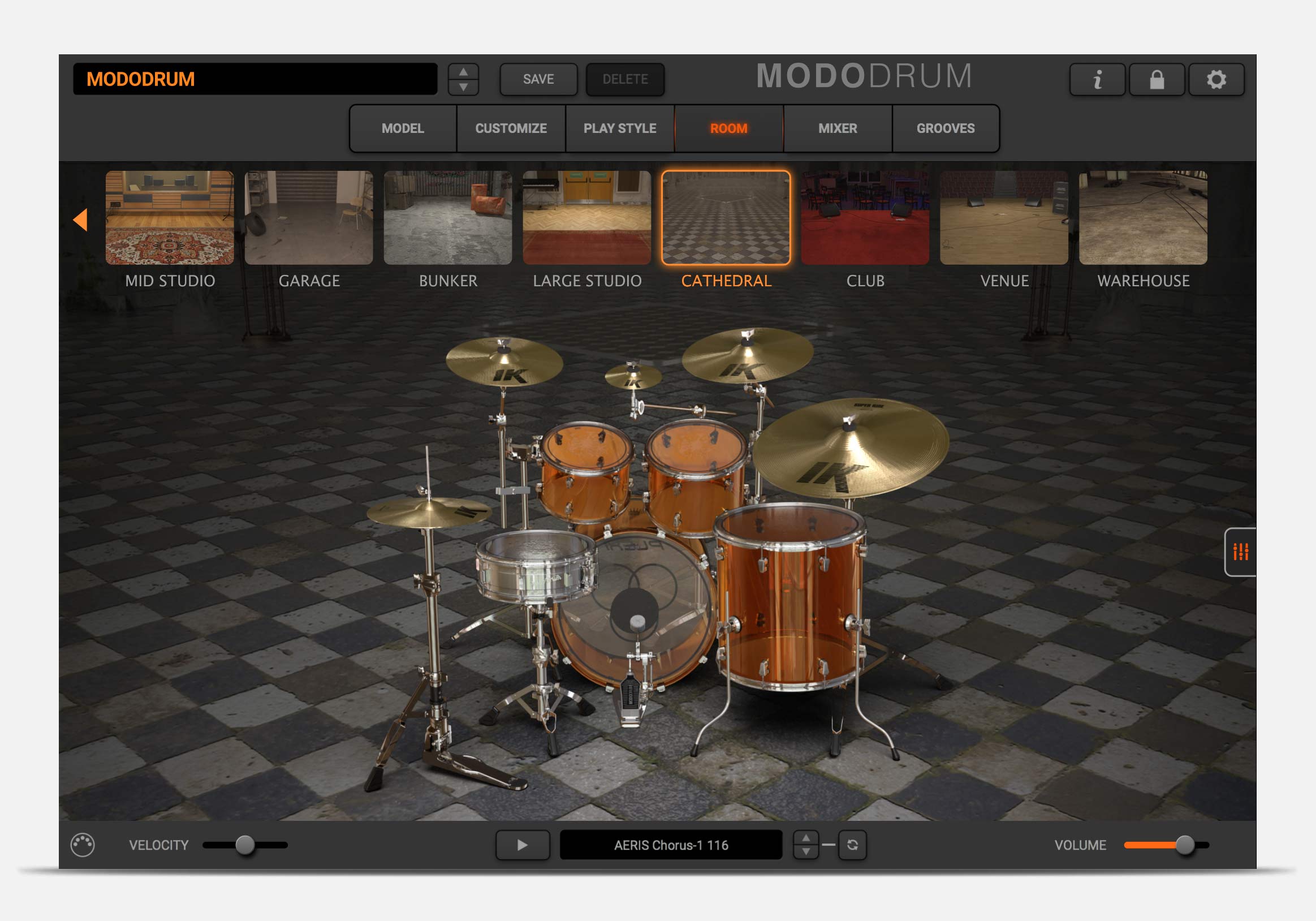The width and height of the screenshot is (1316, 921).
Task: Select next preset with down arrow
Action: pos(463,87)
